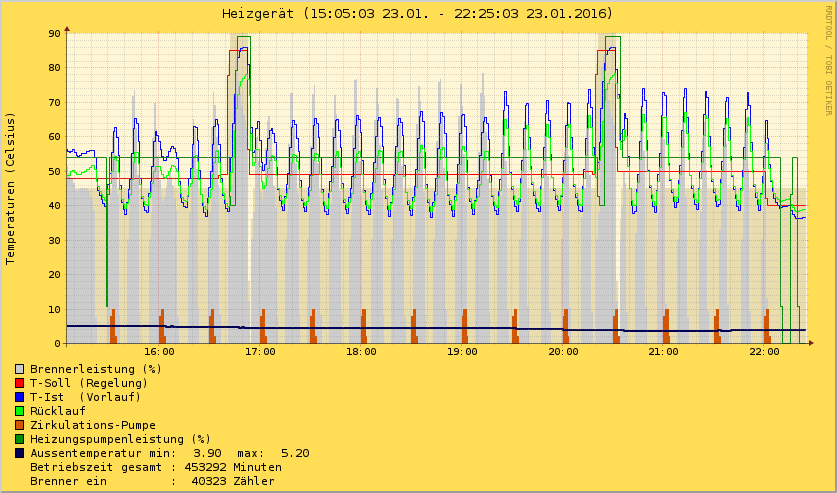Click the blue T-Ist legend swatch

click(x=20, y=397)
